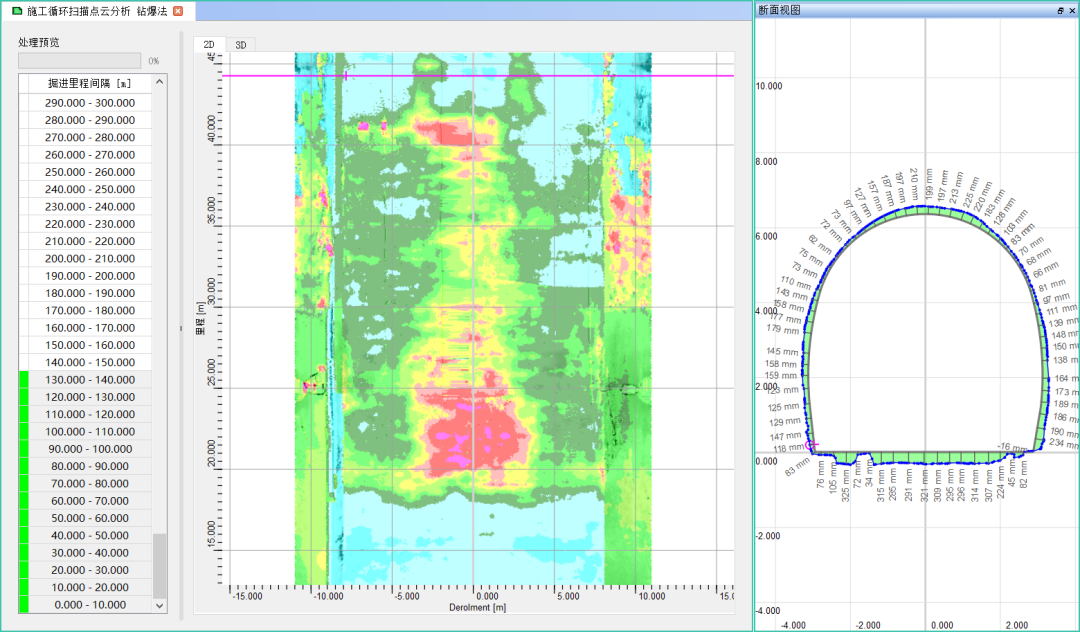Screen dimensions: 1080x632
Task: Select row 110.000 - 120.000
Action: point(90,414)
